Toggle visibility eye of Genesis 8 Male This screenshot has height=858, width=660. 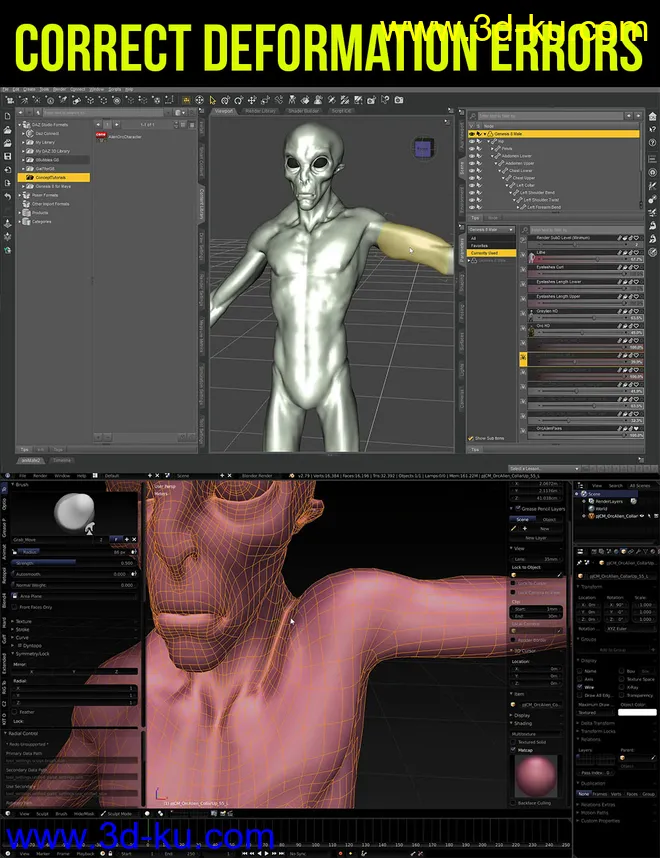pos(472,133)
